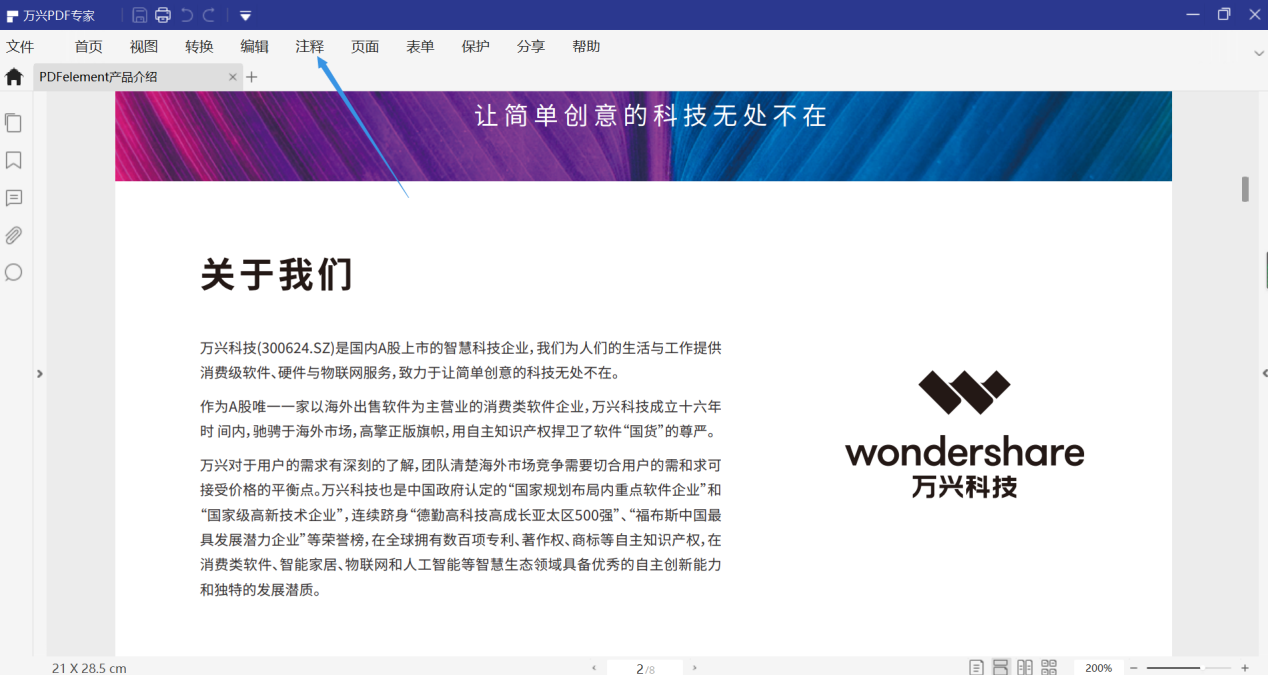The height and width of the screenshot is (675, 1268).
Task: Click the Undo arrow icon
Action: (187, 15)
